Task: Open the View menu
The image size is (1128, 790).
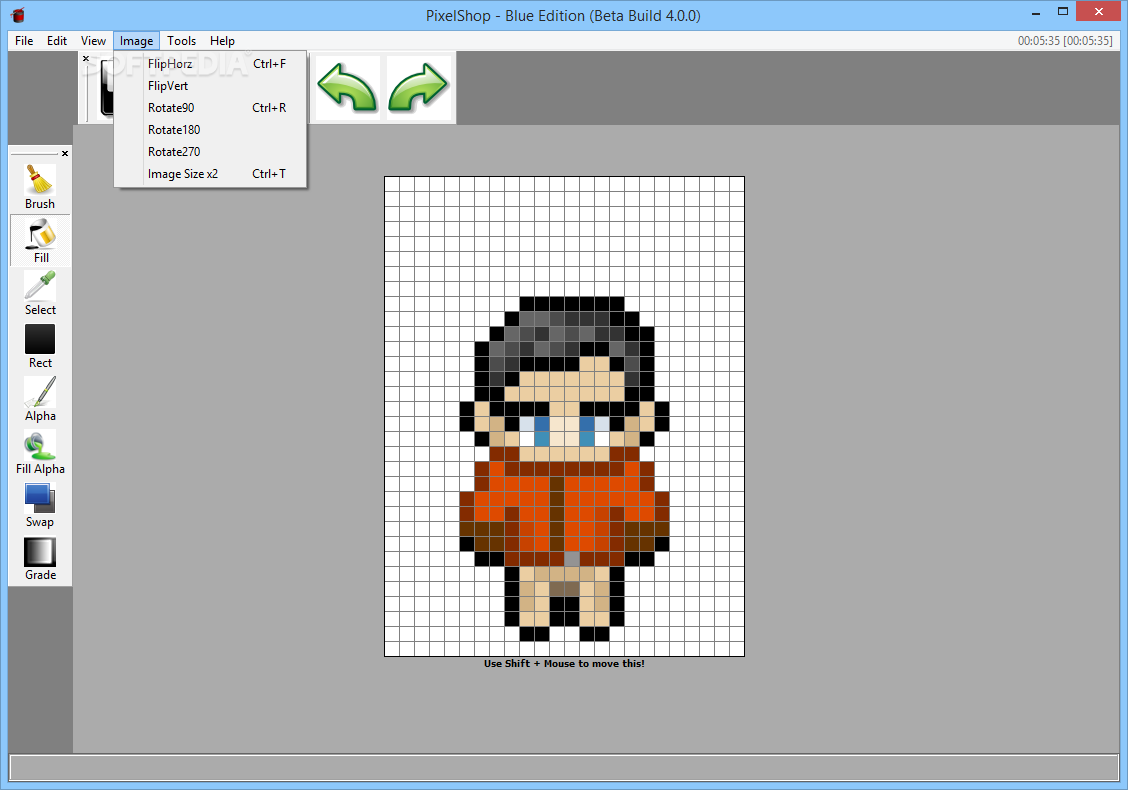Action: (93, 41)
